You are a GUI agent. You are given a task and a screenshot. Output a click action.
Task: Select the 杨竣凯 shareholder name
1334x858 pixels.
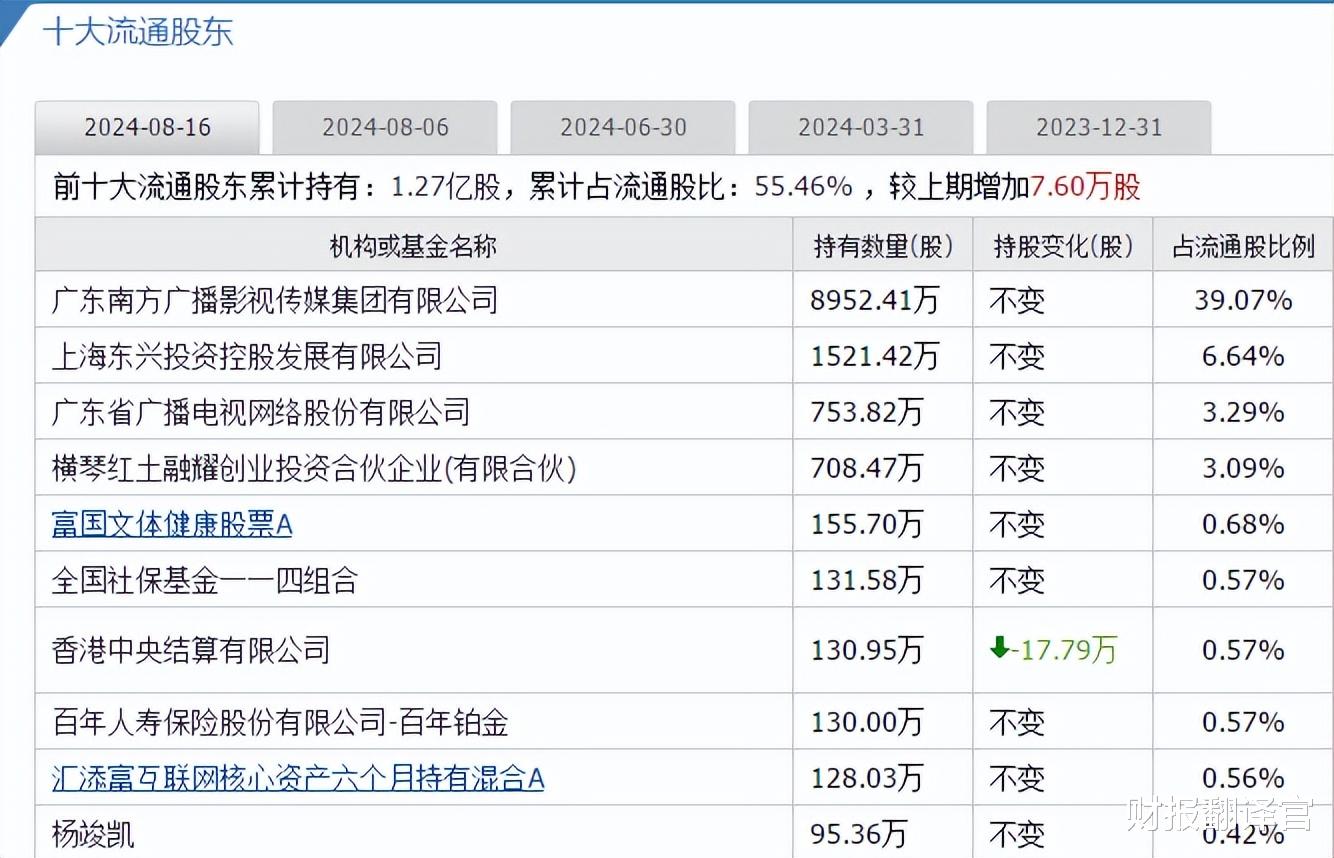pos(93,834)
